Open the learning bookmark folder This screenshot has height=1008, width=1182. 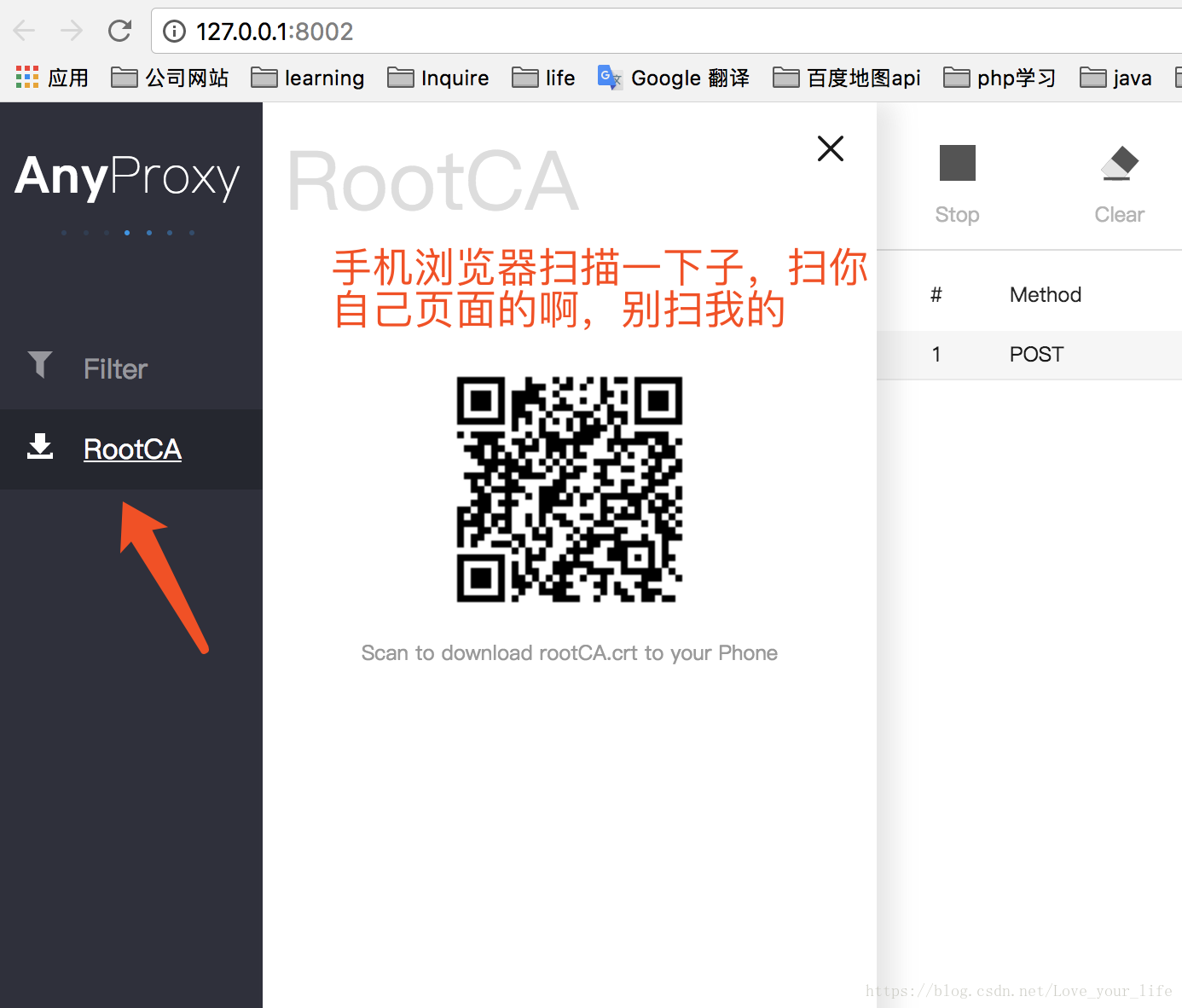coord(308,78)
